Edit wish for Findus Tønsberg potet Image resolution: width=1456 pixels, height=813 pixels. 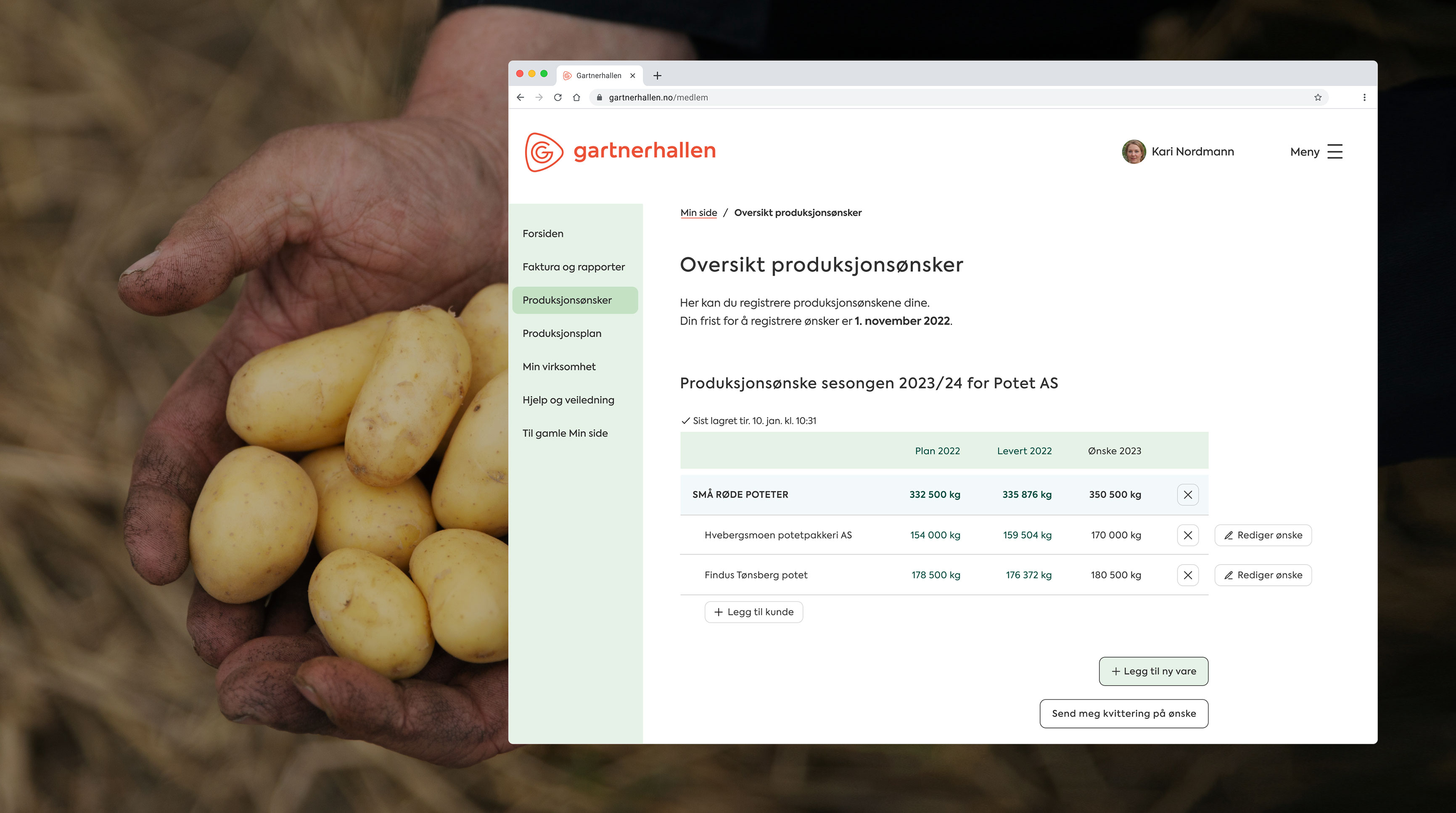click(1263, 575)
